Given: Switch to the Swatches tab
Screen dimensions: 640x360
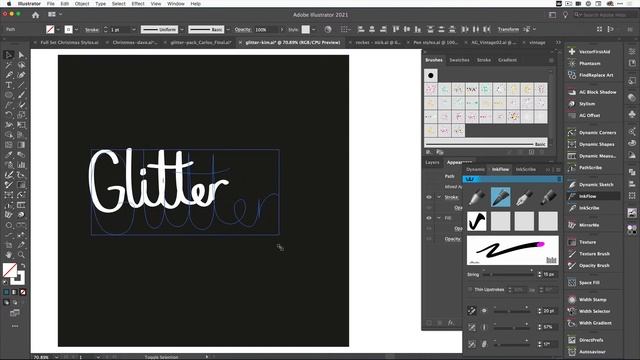Looking at the screenshot, I should [459, 60].
